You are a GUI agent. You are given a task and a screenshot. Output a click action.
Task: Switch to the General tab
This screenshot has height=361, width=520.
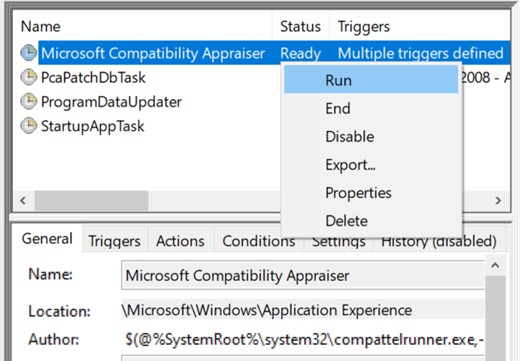(47, 239)
